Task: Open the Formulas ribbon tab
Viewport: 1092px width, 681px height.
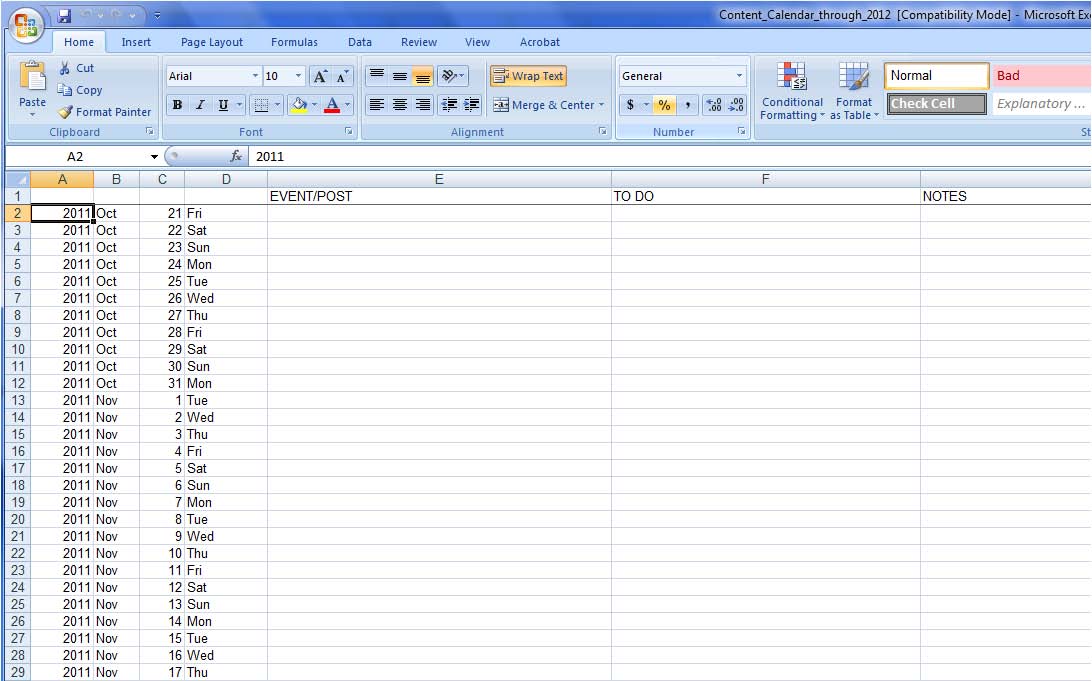Action: pos(294,42)
